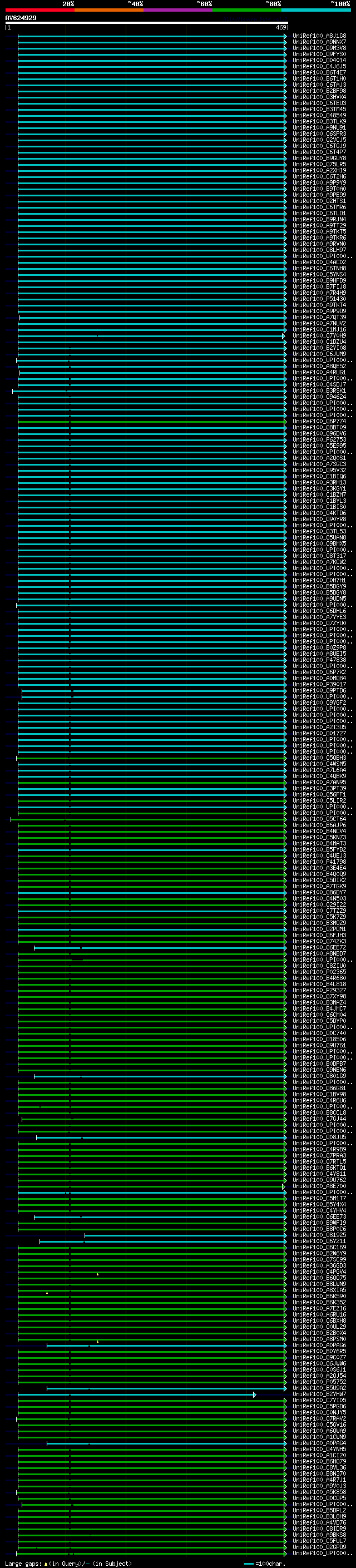Screen dimensions: 356x1568
Task: Click the red segment of the identity legend
Action: [x=39, y=10]
